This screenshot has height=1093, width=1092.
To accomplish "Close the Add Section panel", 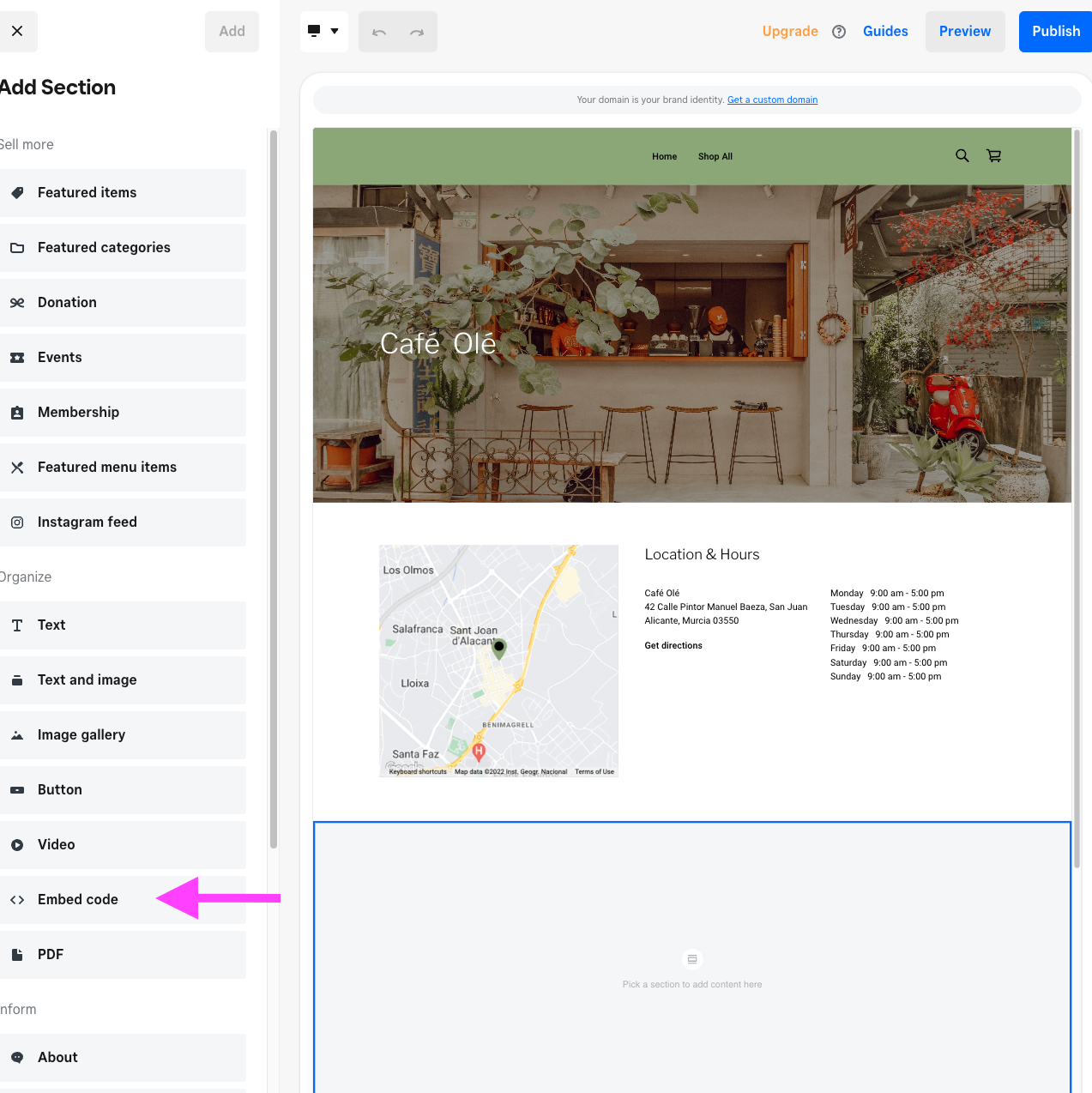I will point(17,31).
